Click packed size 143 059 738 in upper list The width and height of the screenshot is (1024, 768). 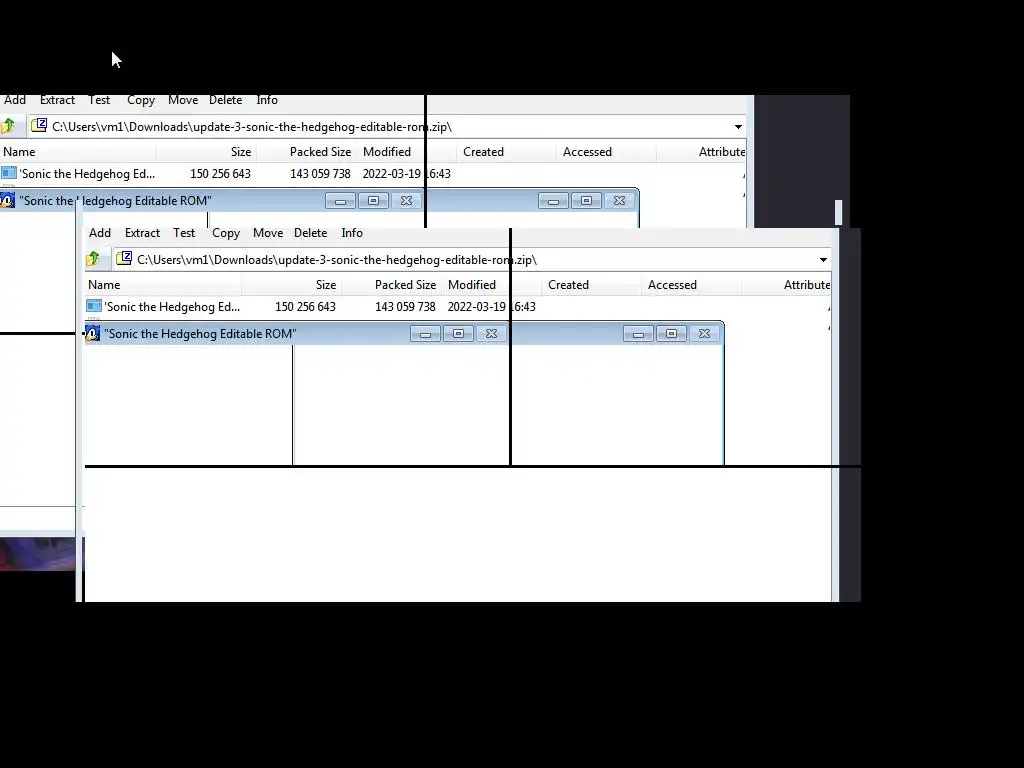(x=320, y=173)
